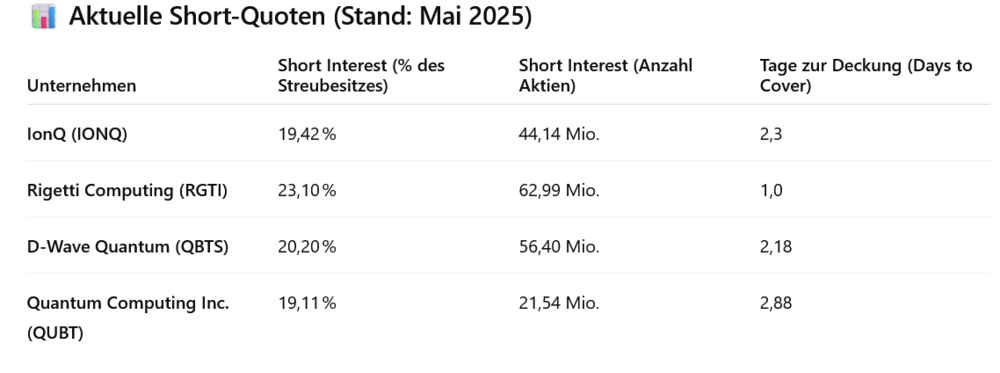The width and height of the screenshot is (1000, 373).
Task: Click the bar chart emoji icon
Action: pyautogui.click(x=43, y=17)
